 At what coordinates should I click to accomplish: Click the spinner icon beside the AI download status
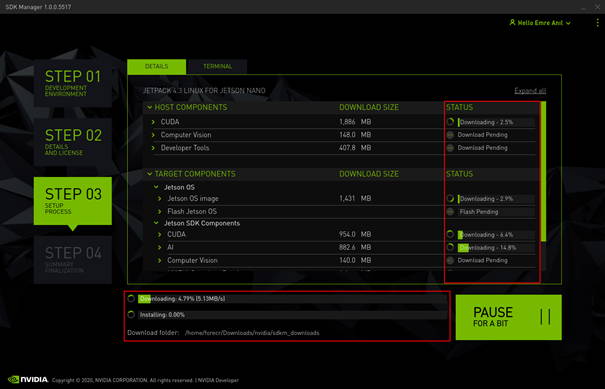450,247
